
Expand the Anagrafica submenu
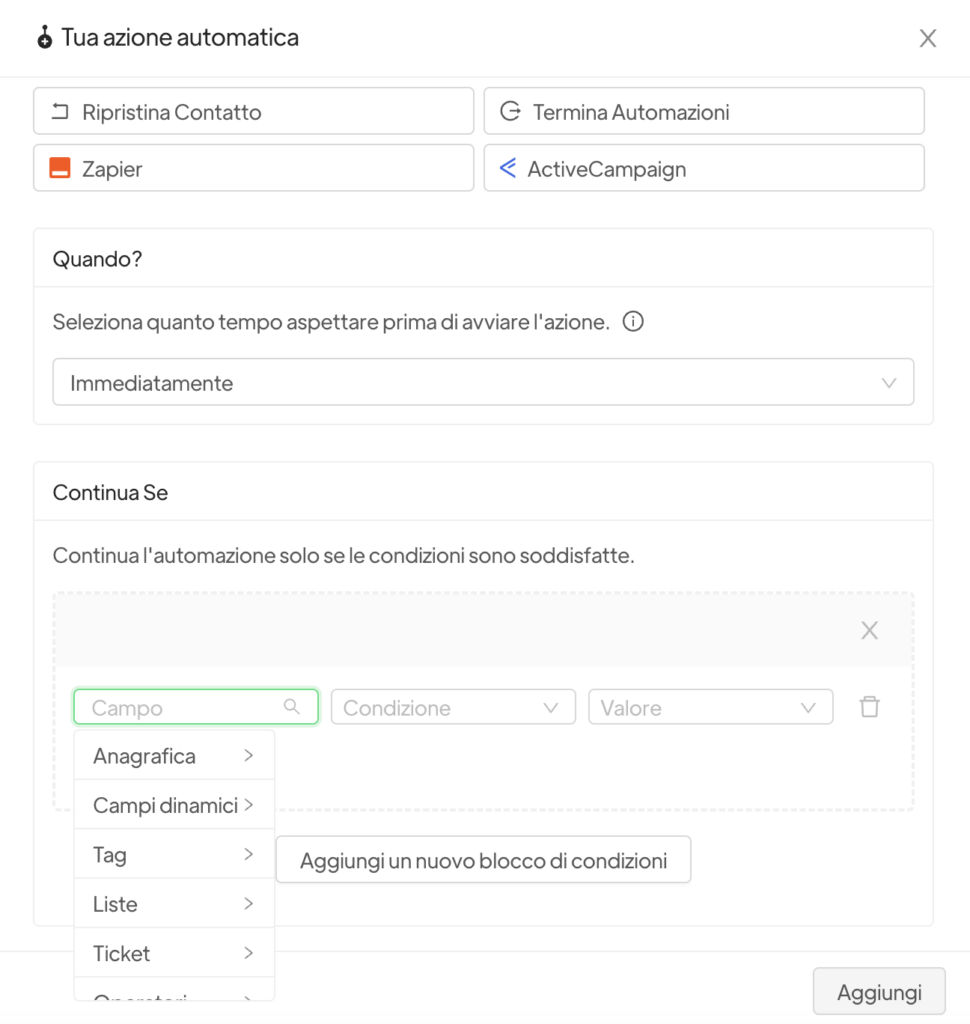[174, 756]
